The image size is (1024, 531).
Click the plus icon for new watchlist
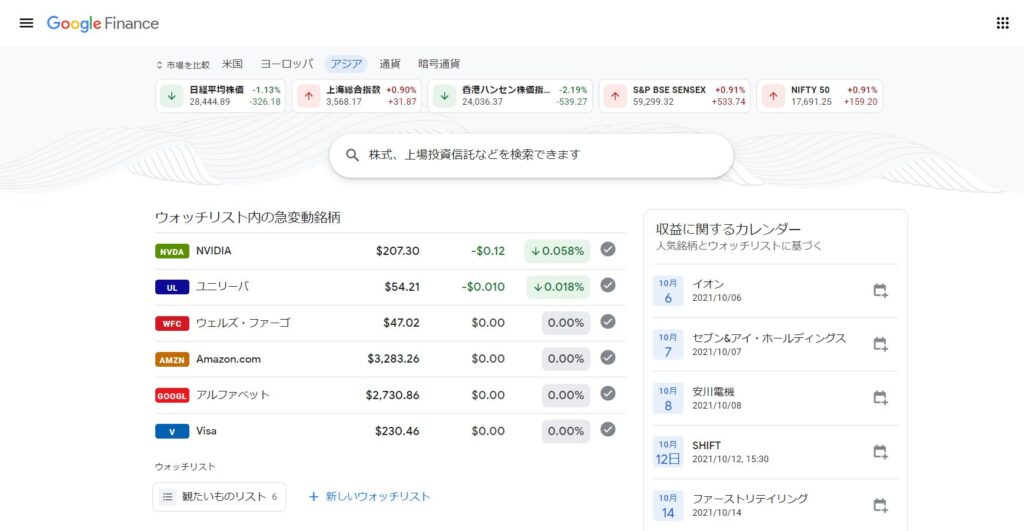[313, 496]
